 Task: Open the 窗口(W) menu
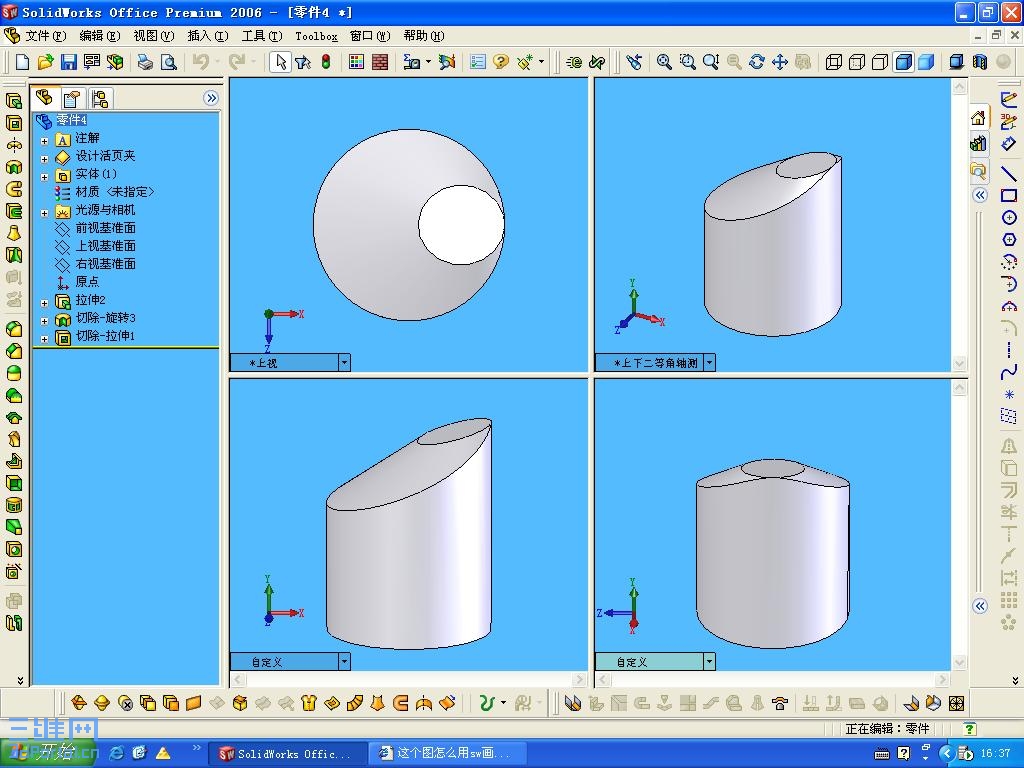tap(370, 36)
